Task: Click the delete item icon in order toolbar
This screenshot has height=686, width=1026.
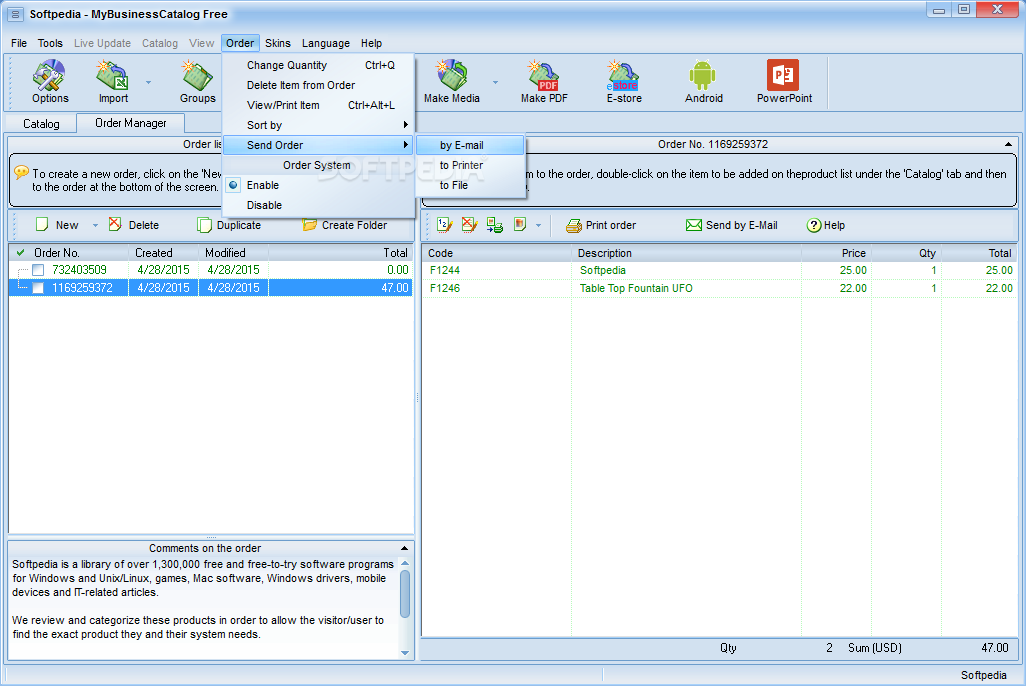Action: pyautogui.click(x=469, y=225)
